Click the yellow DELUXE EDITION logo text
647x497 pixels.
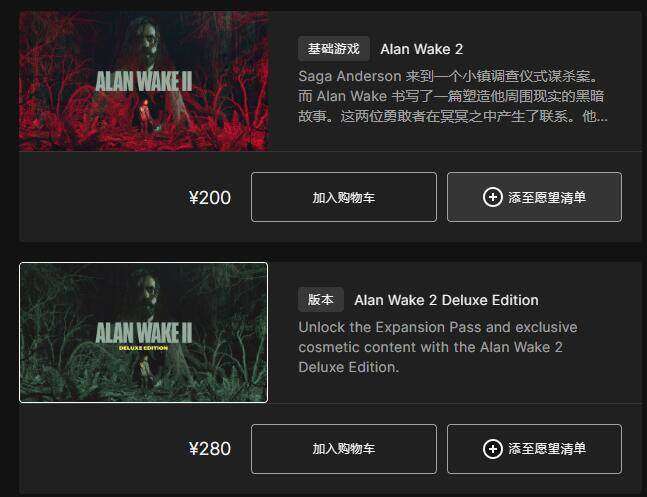coord(143,348)
